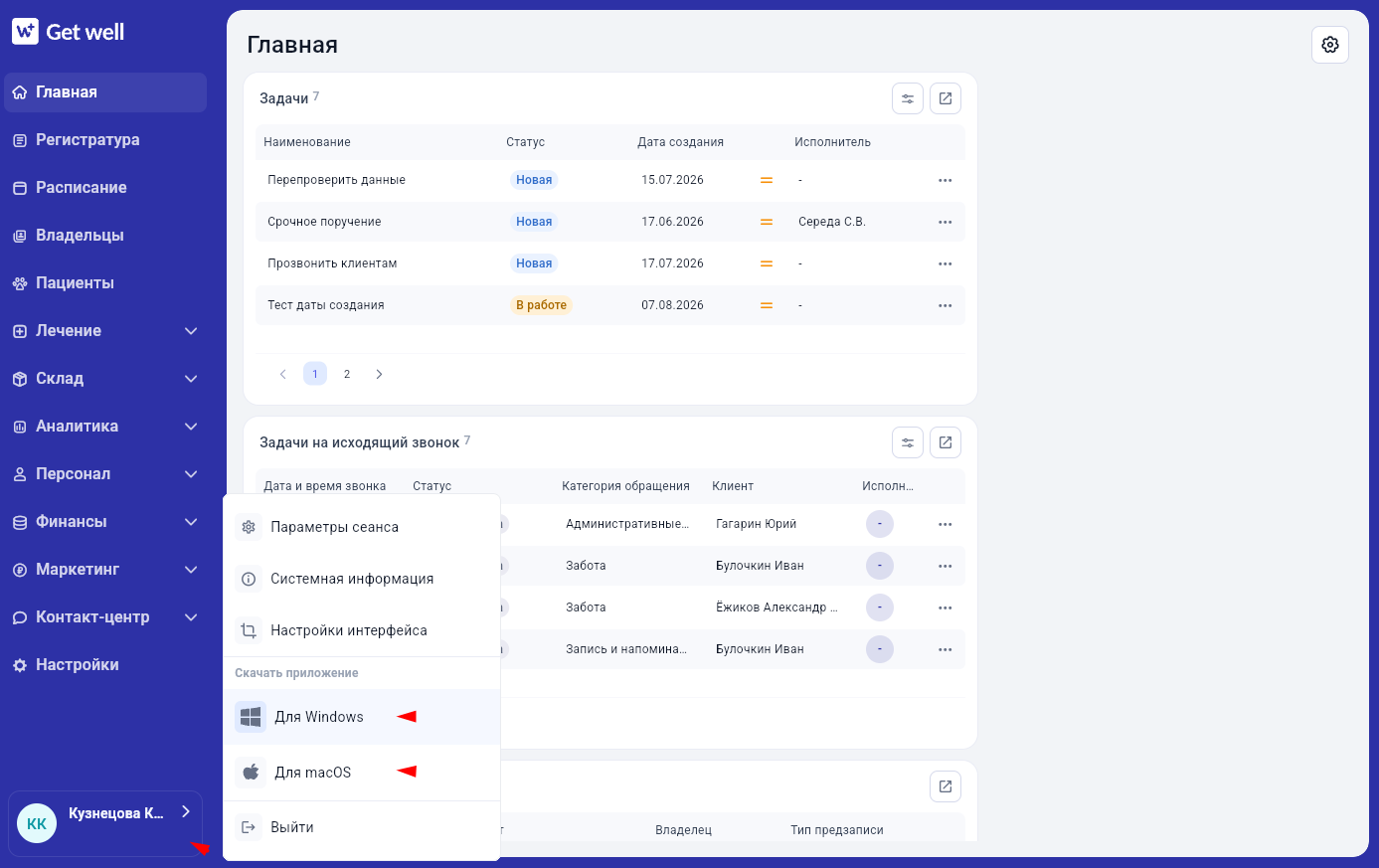Open user menu Кузнецова К...
The image size is (1379, 868).
click(x=105, y=823)
